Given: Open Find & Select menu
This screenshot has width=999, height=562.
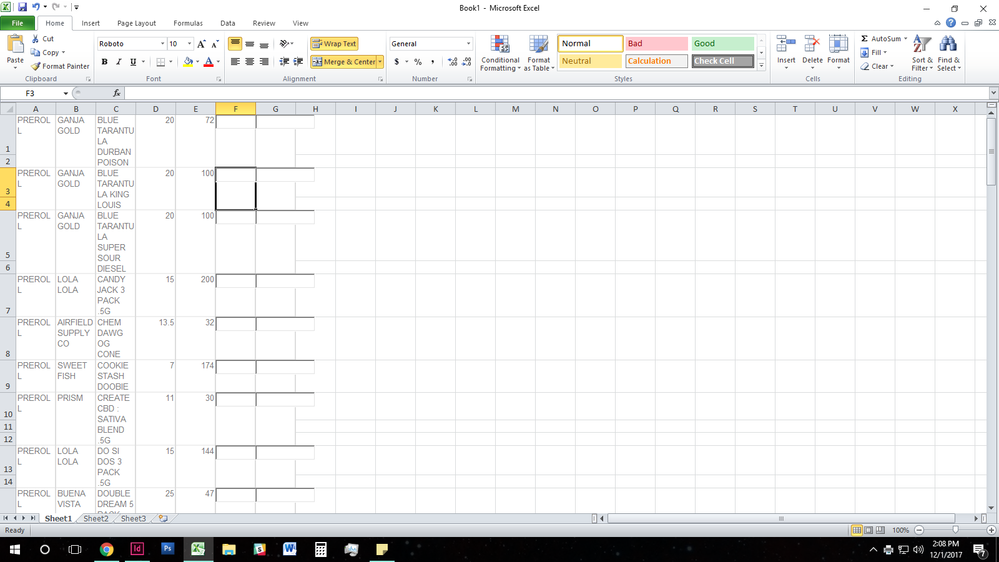Looking at the screenshot, I should (949, 54).
